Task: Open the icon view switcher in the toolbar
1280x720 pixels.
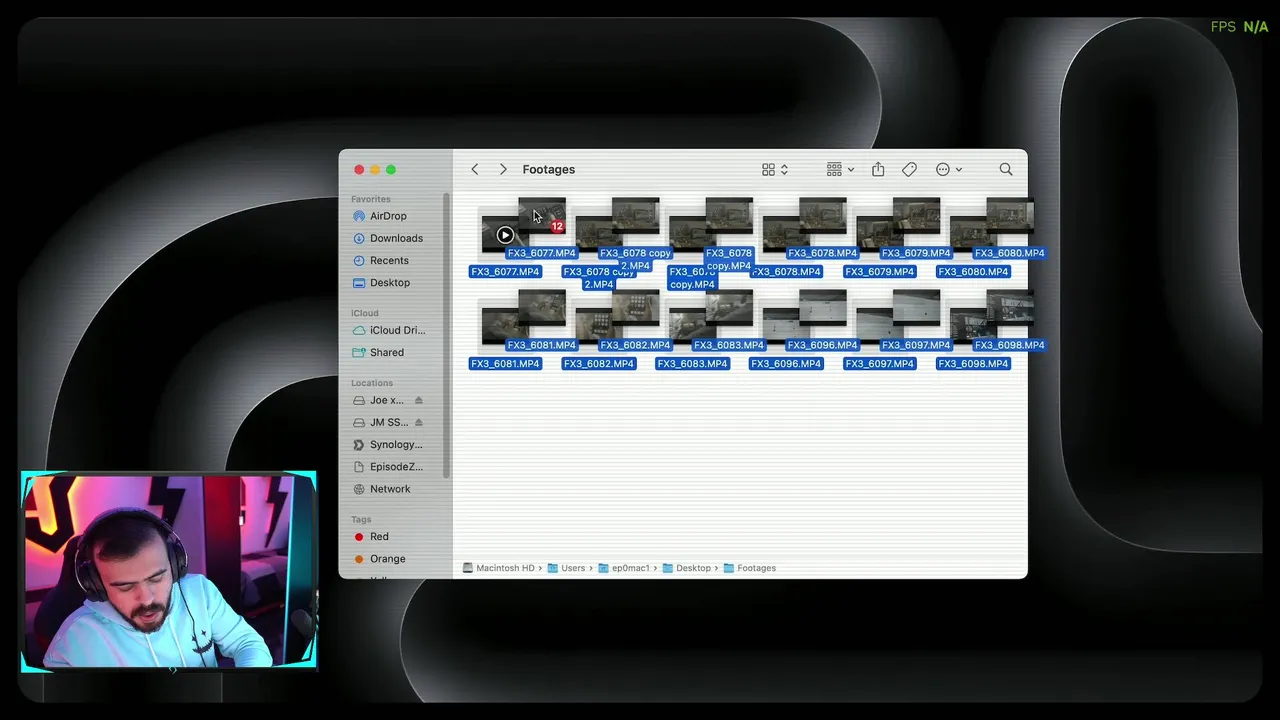Action: [x=775, y=170]
